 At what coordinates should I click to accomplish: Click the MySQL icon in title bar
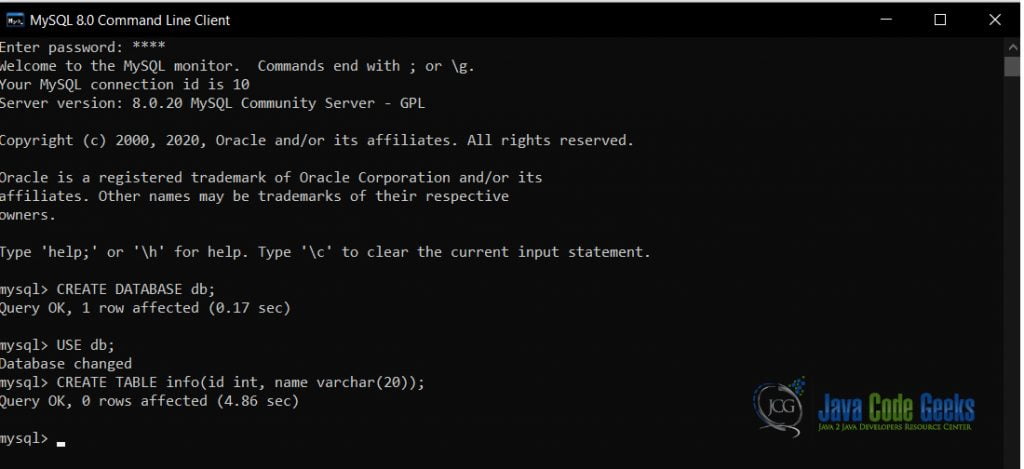click(x=14, y=20)
